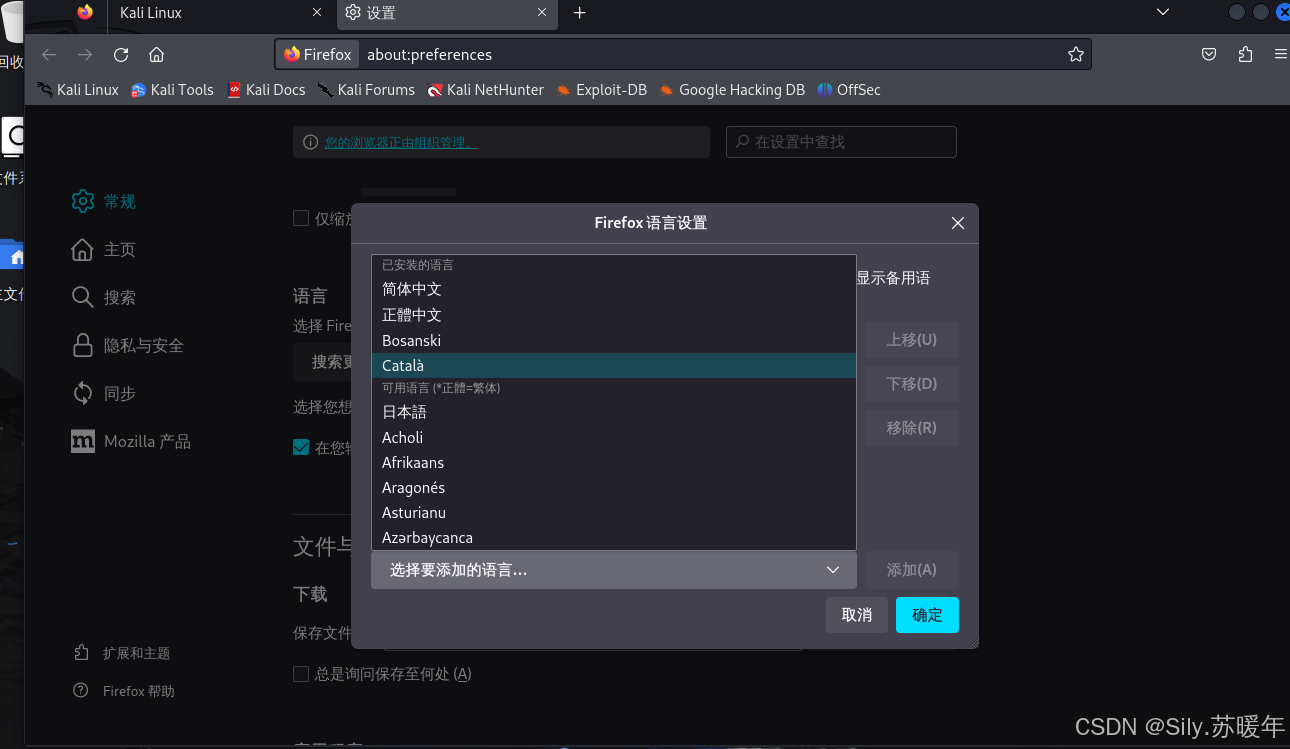Click the browser managed by organization notice

click(401, 142)
